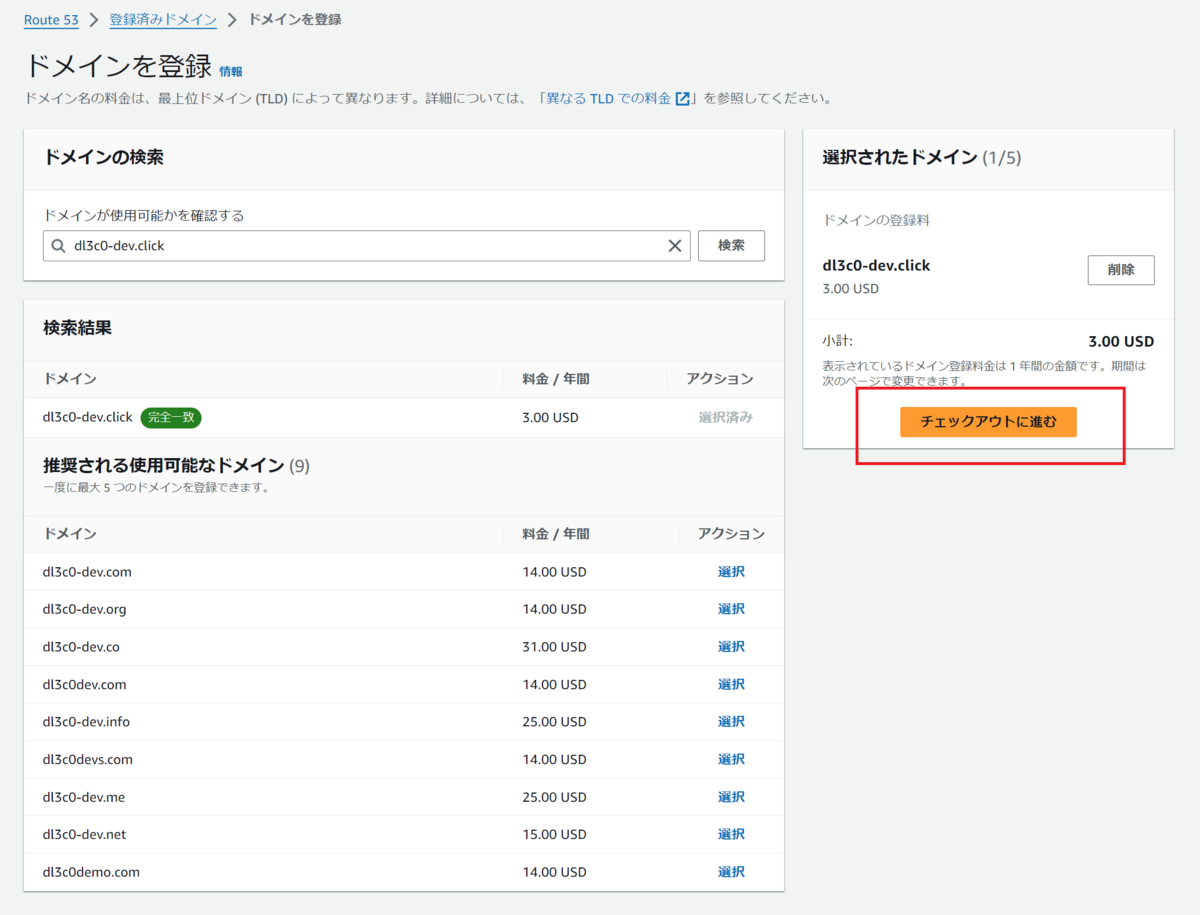Go to Route 53 breadcrumb

[x=51, y=20]
